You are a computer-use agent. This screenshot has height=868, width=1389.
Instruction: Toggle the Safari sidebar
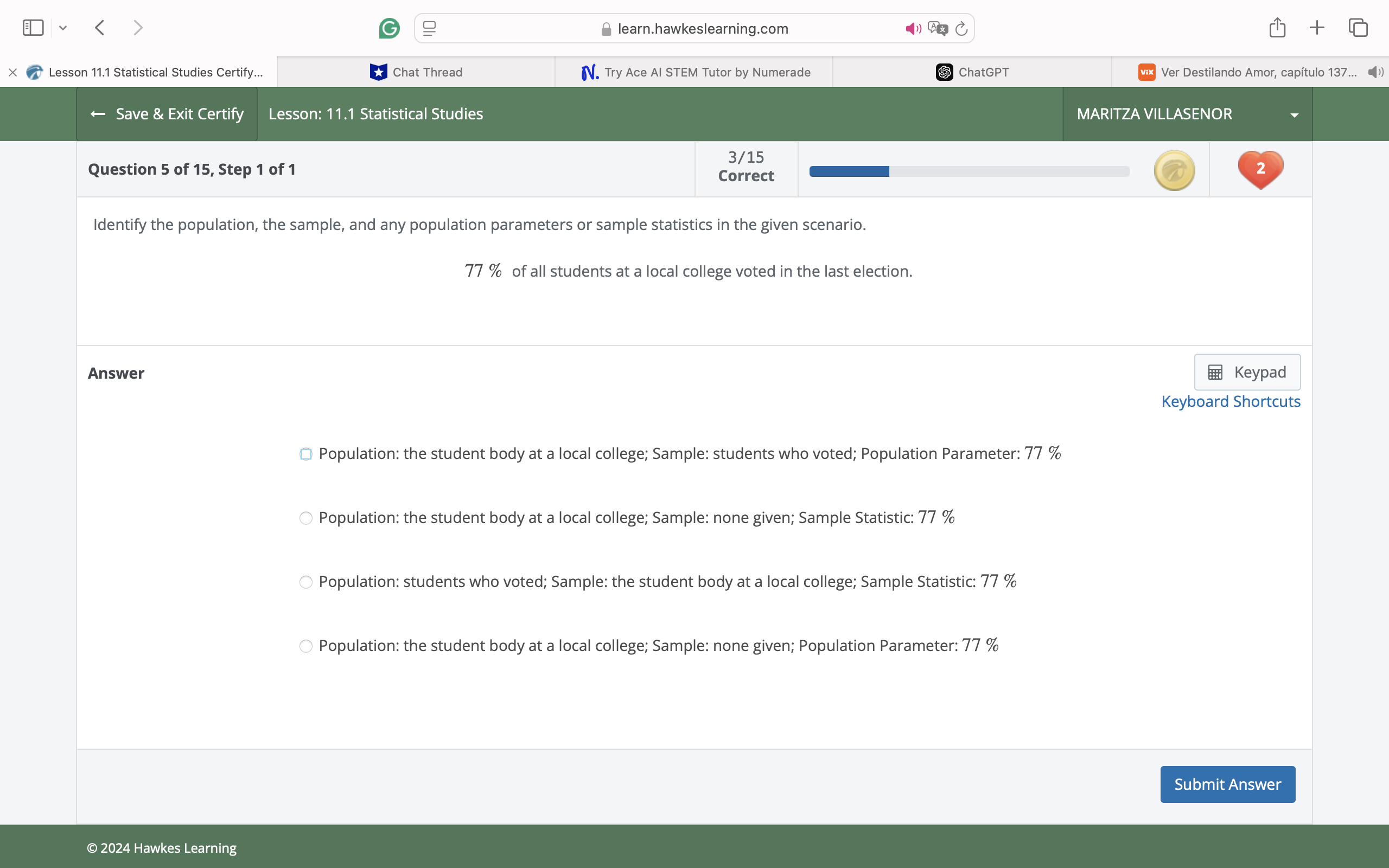pyautogui.click(x=33, y=27)
